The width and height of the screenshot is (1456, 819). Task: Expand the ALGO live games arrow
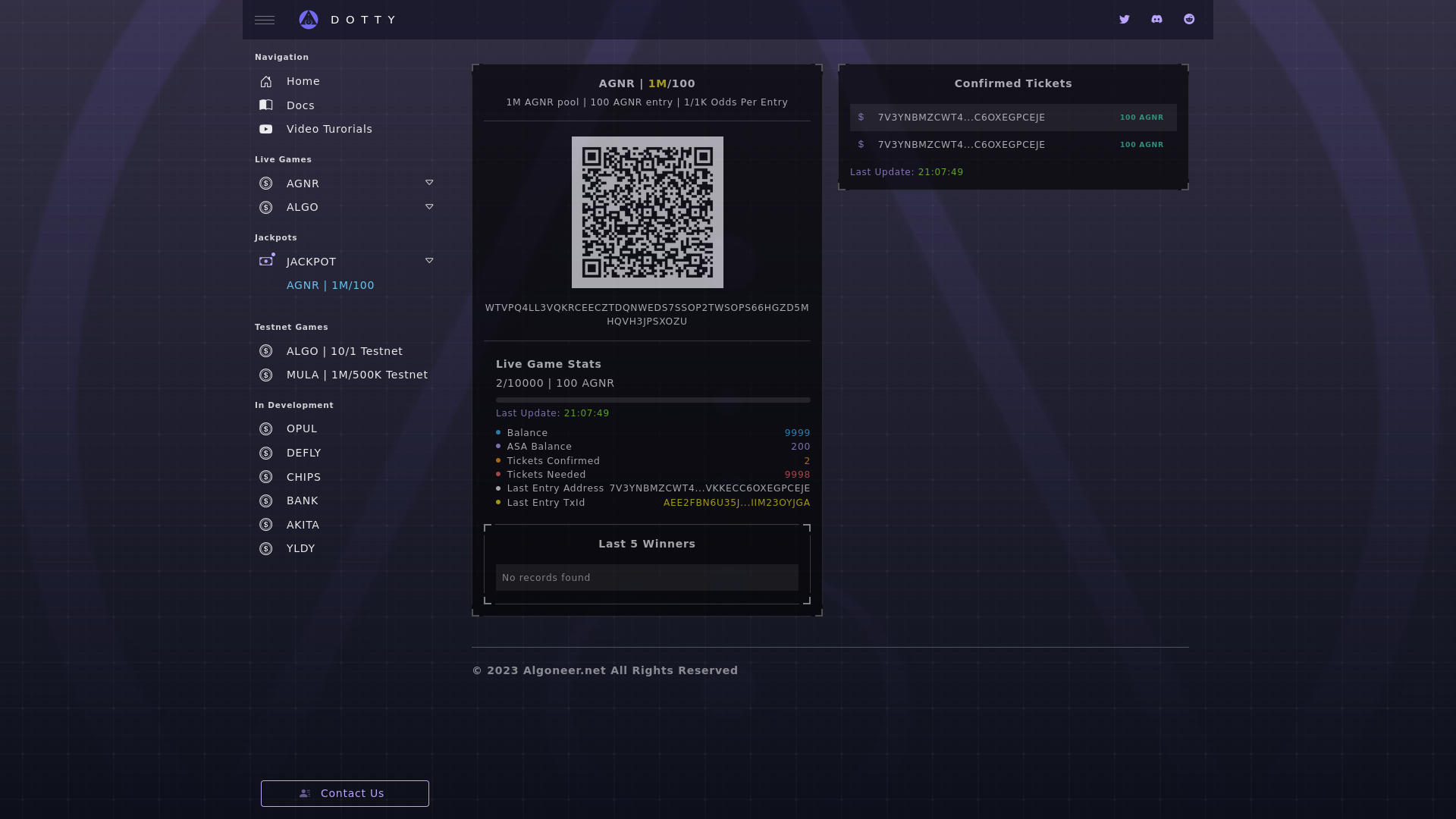click(429, 207)
